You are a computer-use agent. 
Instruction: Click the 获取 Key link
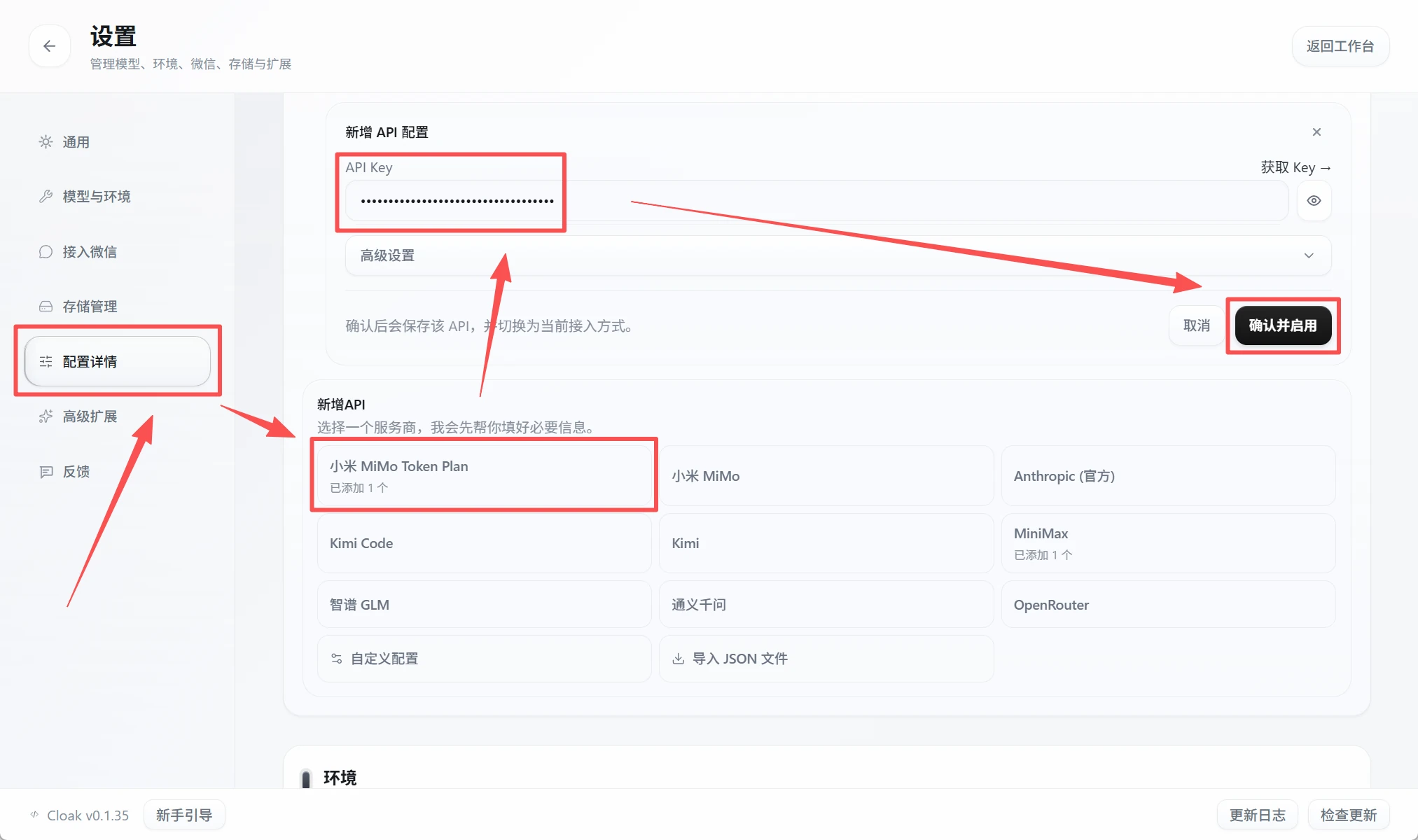pyautogui.click(x=1295, y=167)
